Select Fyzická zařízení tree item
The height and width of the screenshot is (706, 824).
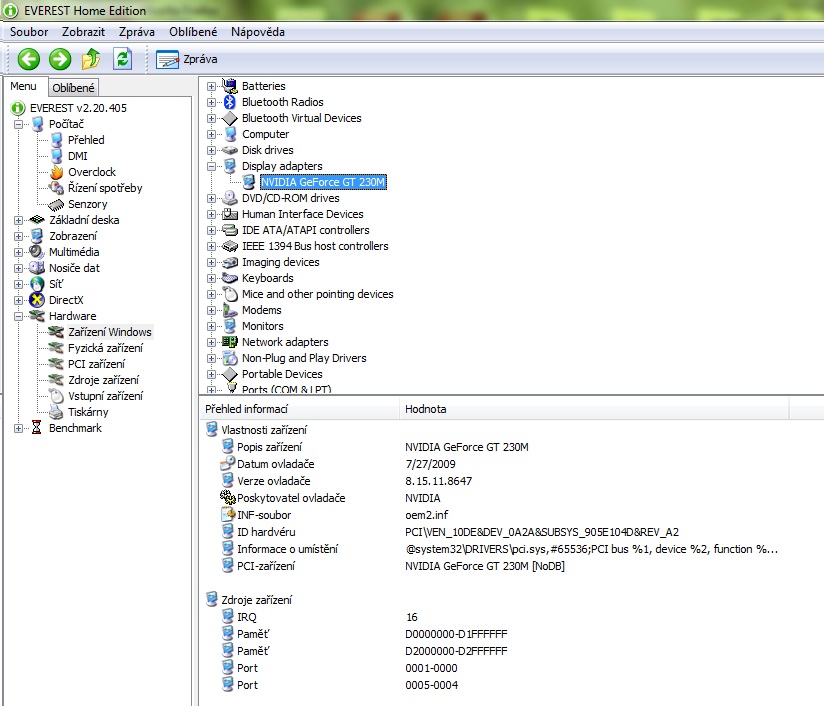tap(105, 348)
